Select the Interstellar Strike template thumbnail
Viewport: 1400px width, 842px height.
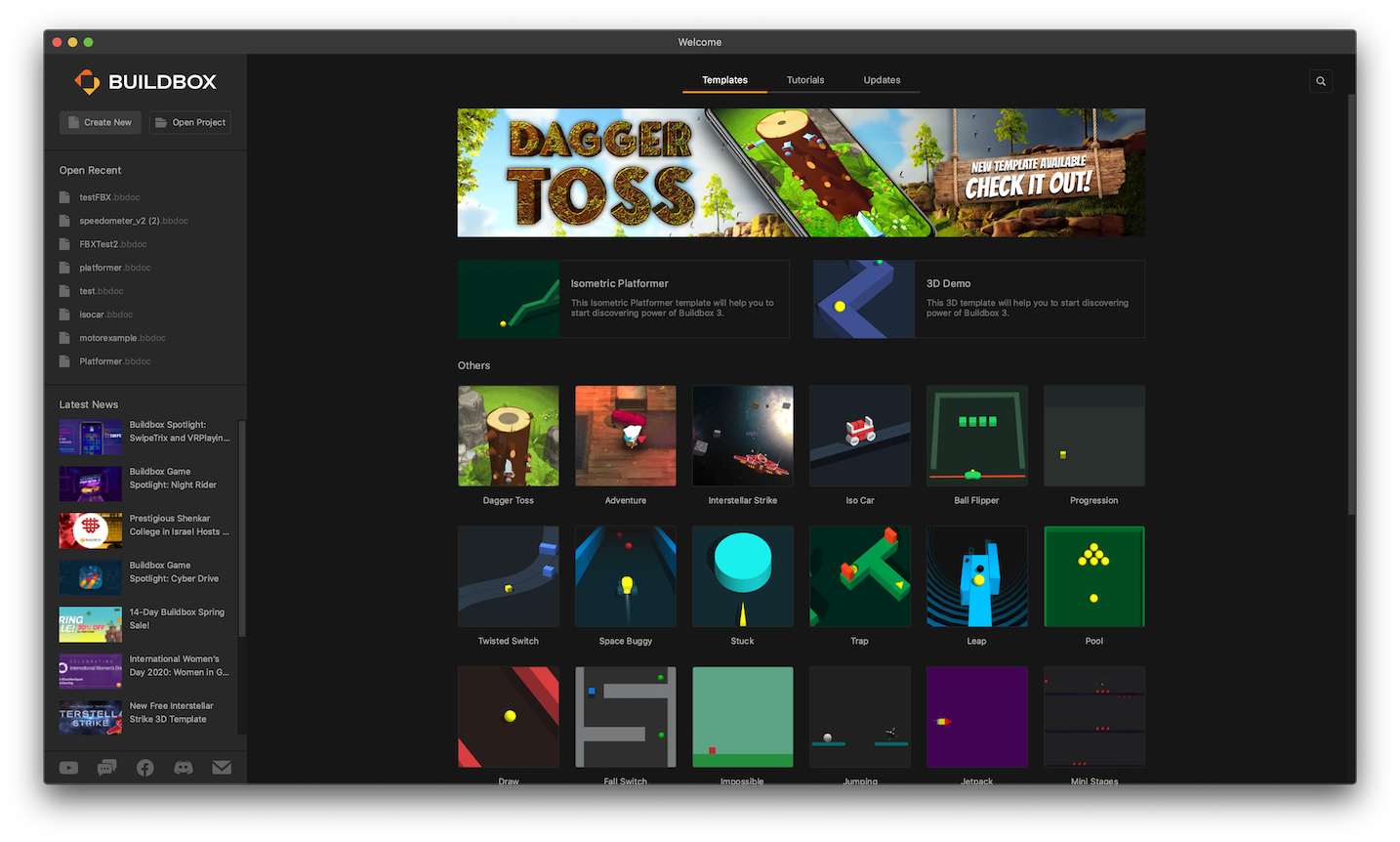tap(743, 436)
